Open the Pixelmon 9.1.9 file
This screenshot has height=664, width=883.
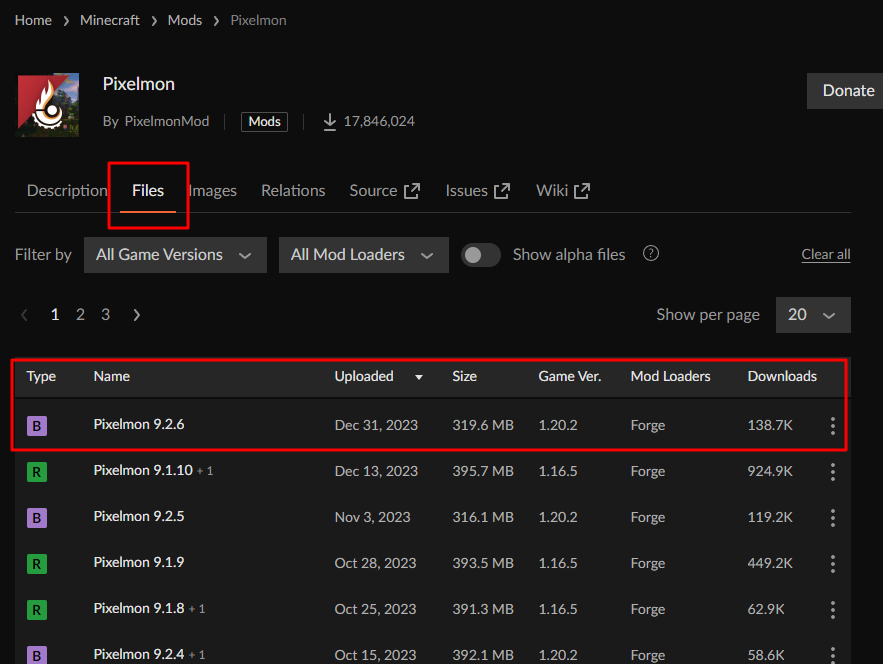click(x=139, y=563)
